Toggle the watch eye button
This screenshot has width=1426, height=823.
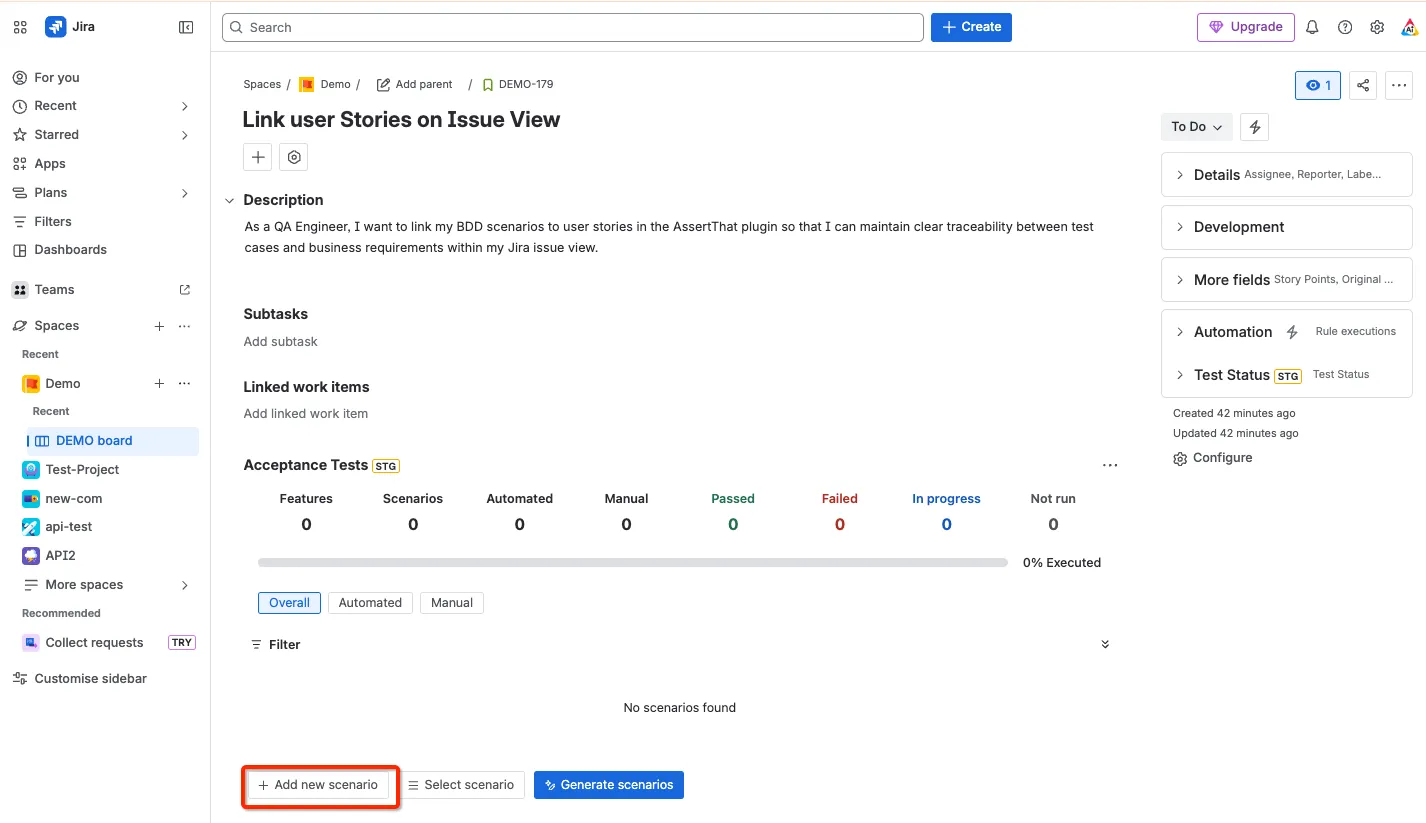(1318, 85)
